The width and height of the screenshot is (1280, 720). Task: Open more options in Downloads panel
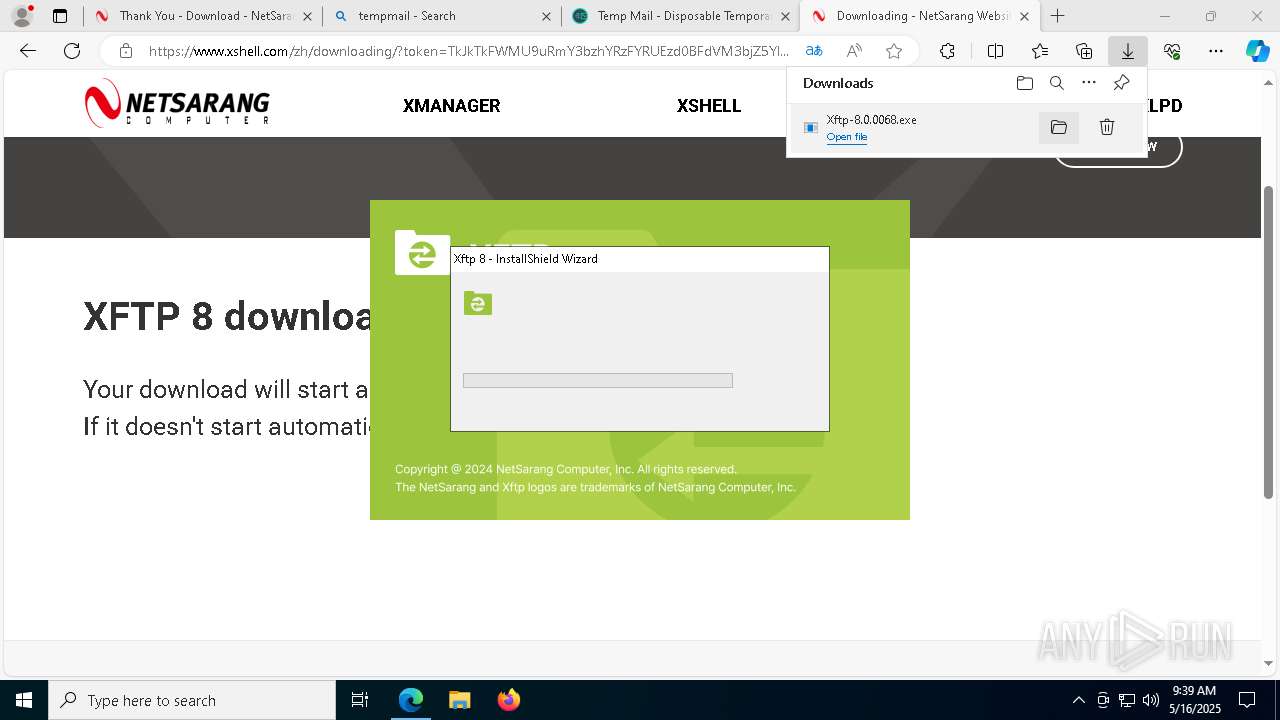[x=1089, y=83]
